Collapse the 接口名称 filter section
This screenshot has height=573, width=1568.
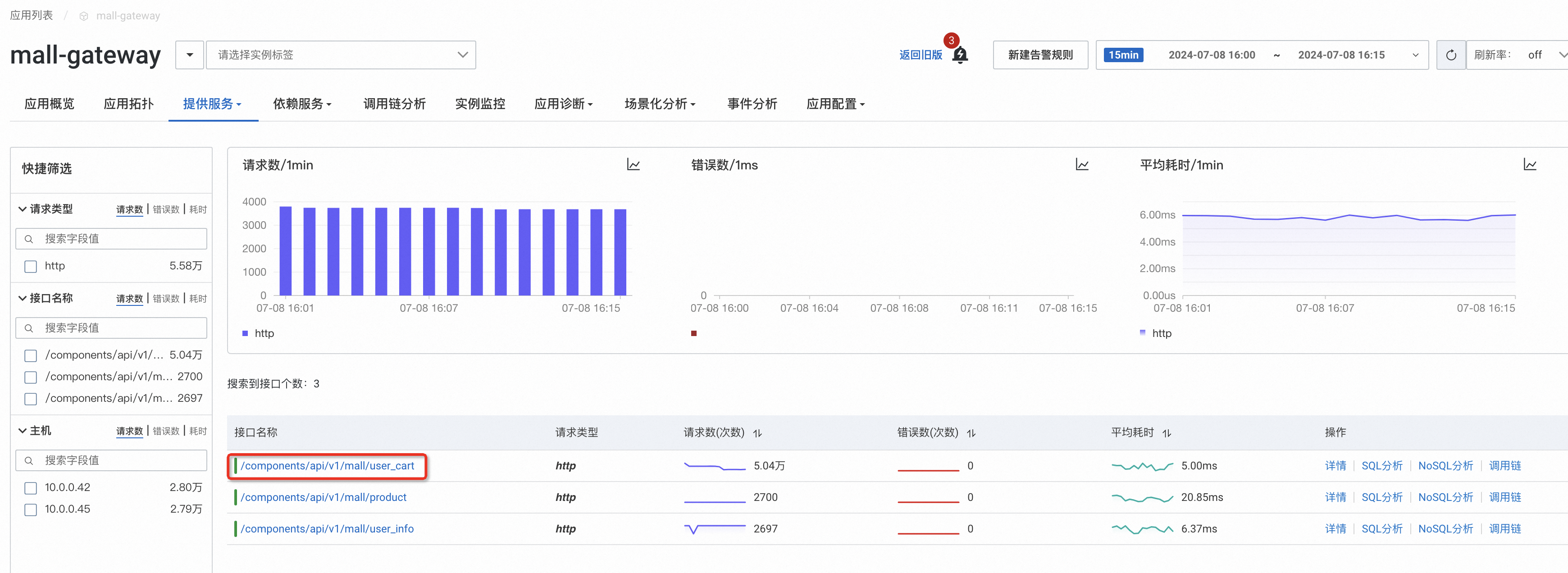(x=22, y=299)
